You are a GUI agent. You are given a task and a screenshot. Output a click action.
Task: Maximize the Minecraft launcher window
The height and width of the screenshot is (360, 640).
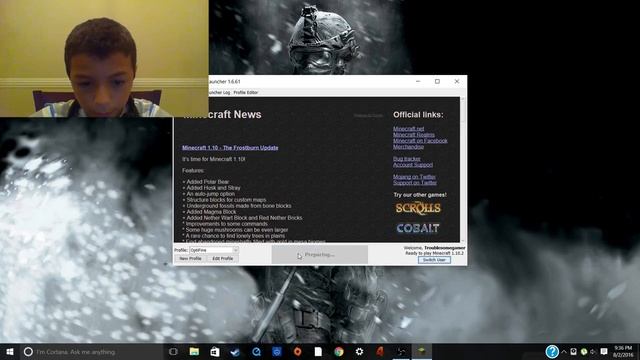pos(437,81)
